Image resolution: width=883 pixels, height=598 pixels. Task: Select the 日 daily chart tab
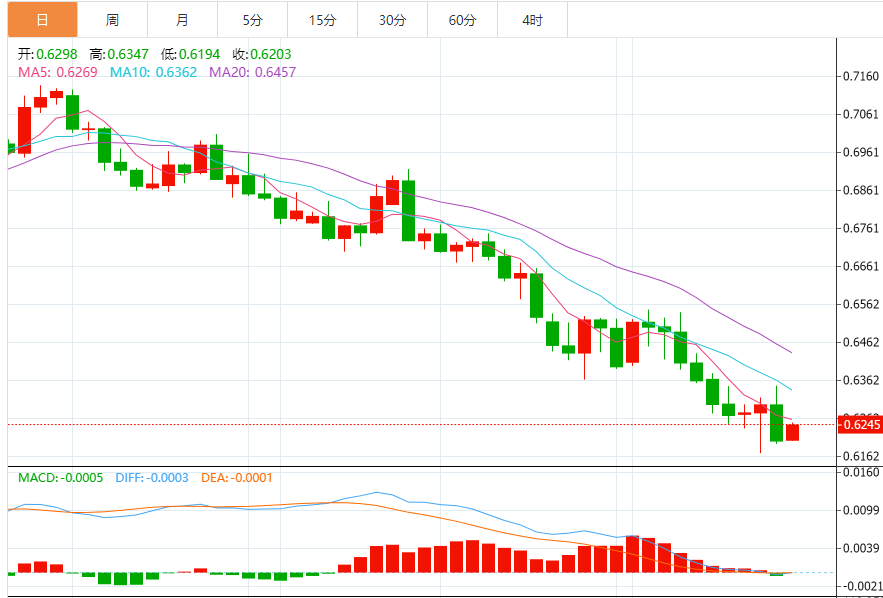pos(41,20)
